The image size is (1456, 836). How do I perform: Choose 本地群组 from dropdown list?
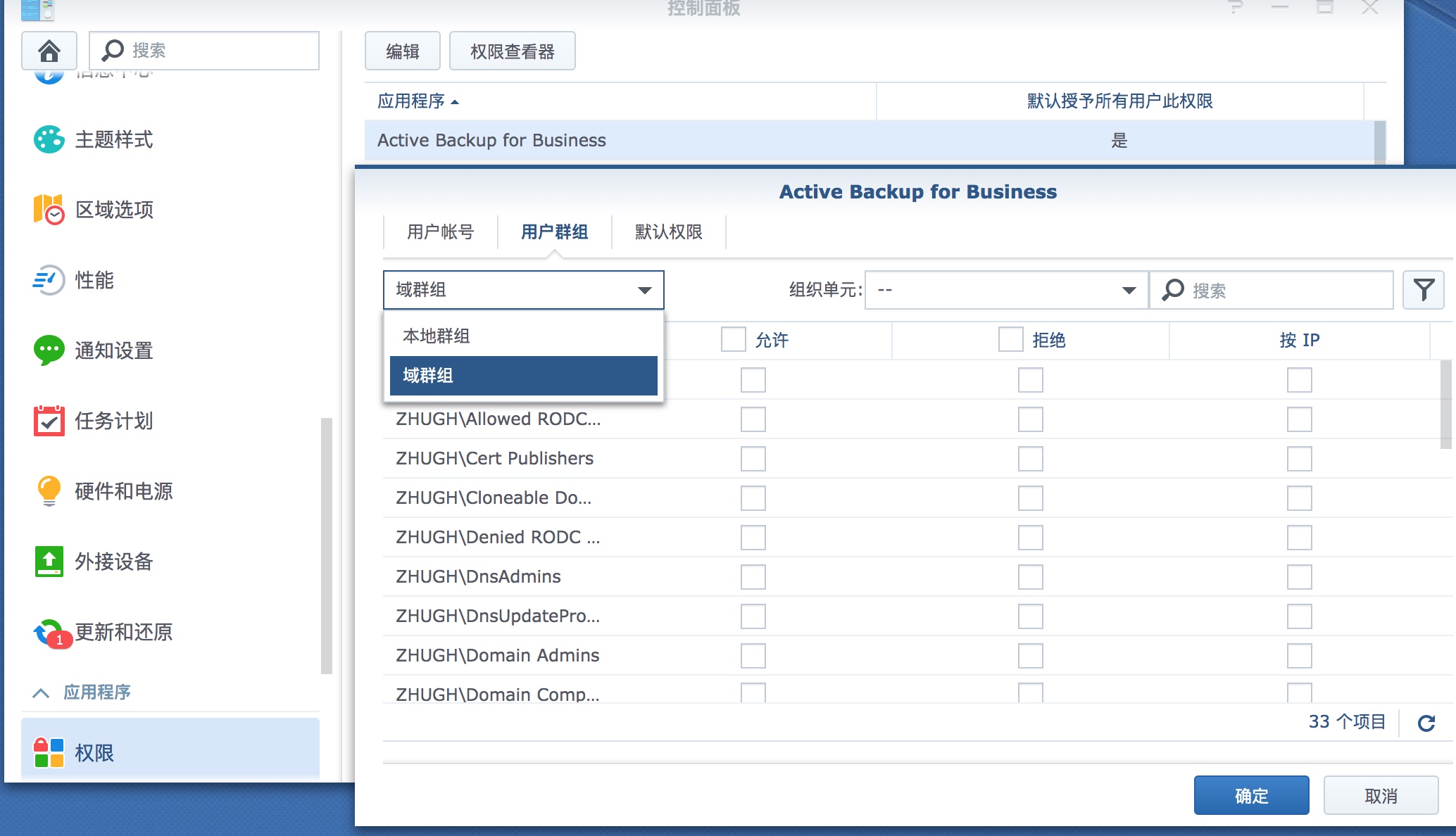coord(523,336)
